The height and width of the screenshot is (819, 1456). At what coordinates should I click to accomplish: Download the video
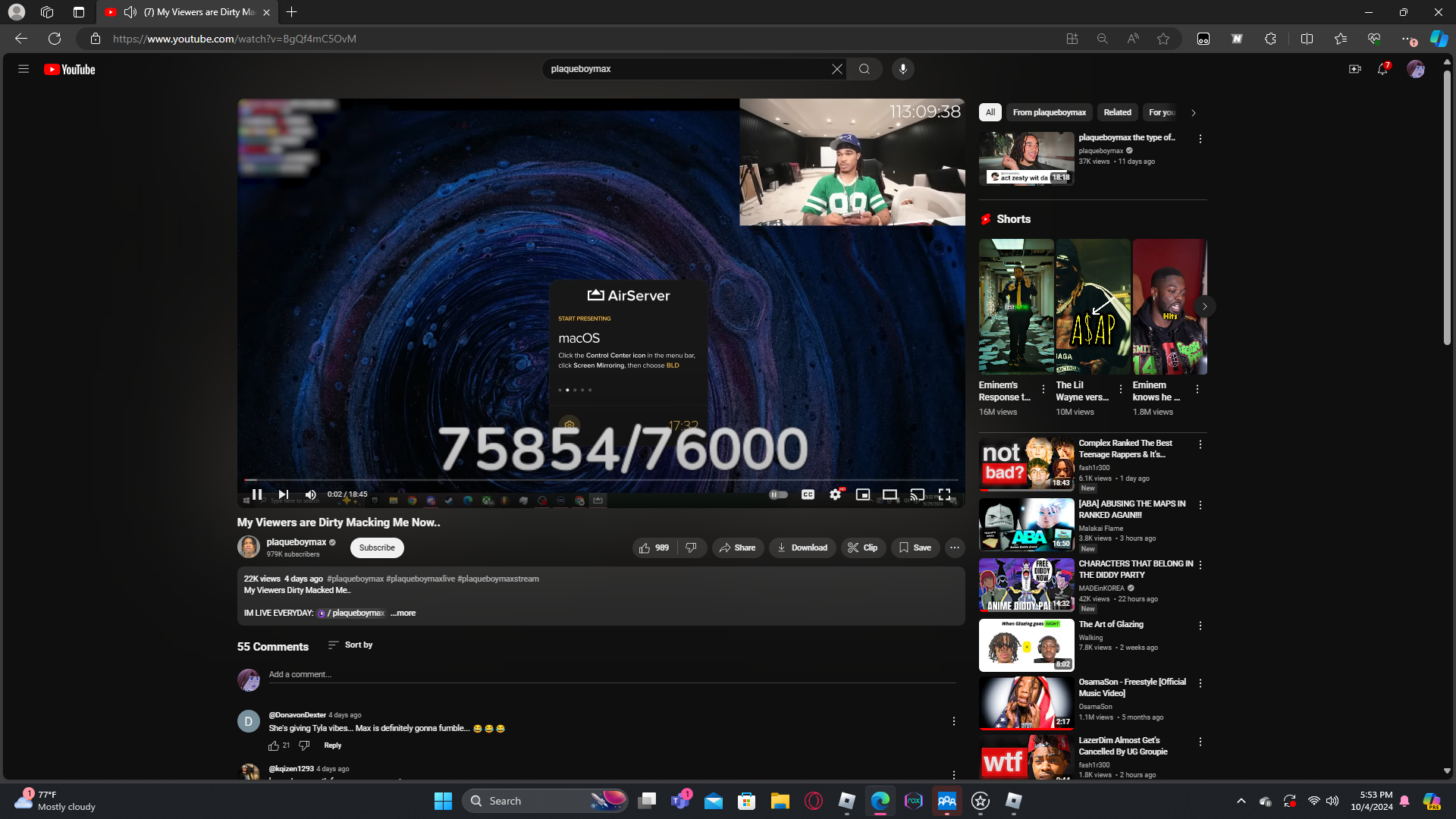(802, 548)
